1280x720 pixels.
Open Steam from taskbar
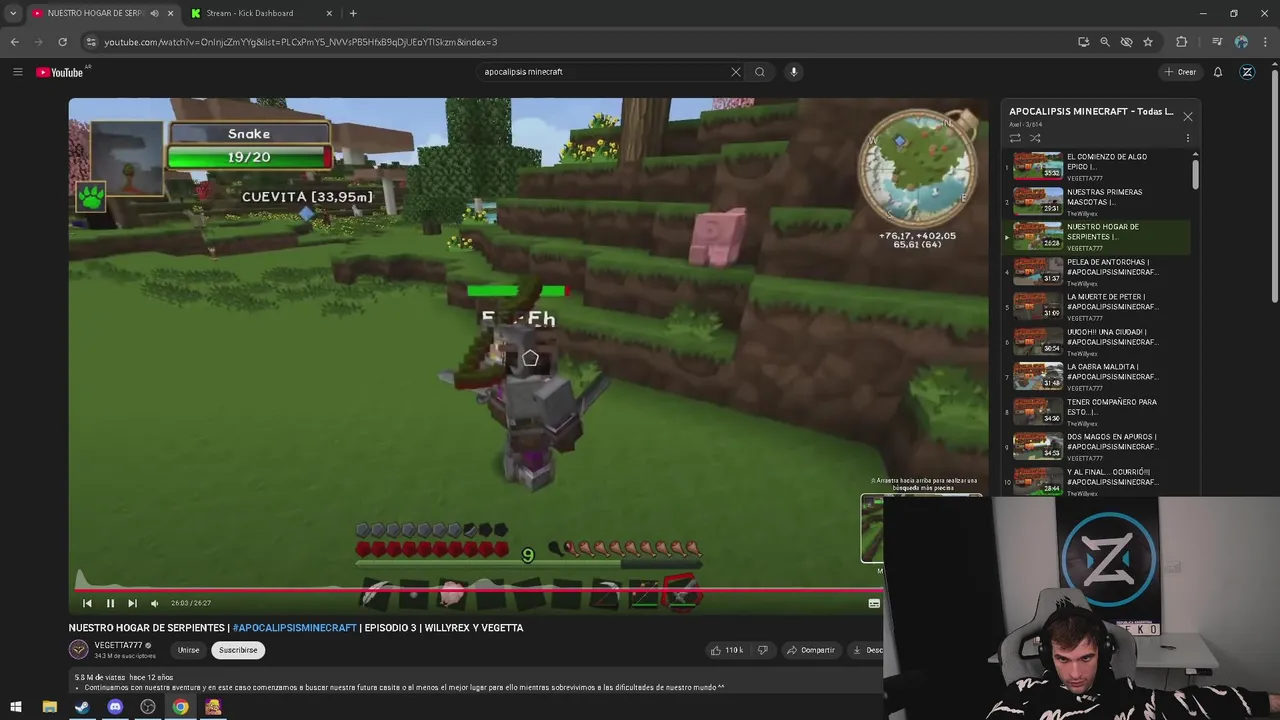pos(82,707)
